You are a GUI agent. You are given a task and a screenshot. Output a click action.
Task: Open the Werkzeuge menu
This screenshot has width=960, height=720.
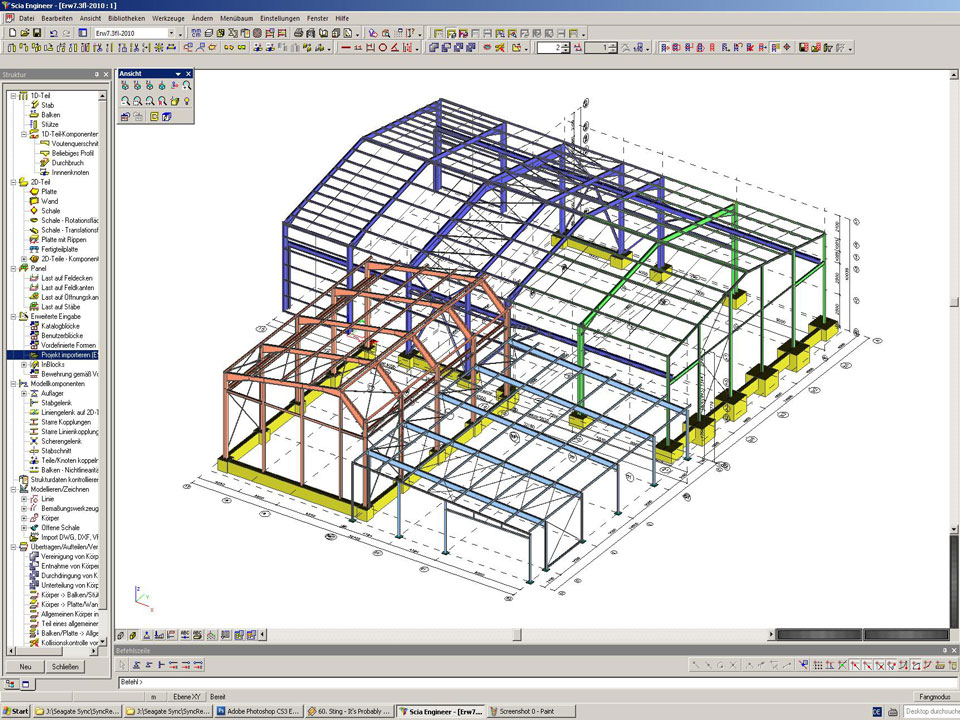coord(168,18)
